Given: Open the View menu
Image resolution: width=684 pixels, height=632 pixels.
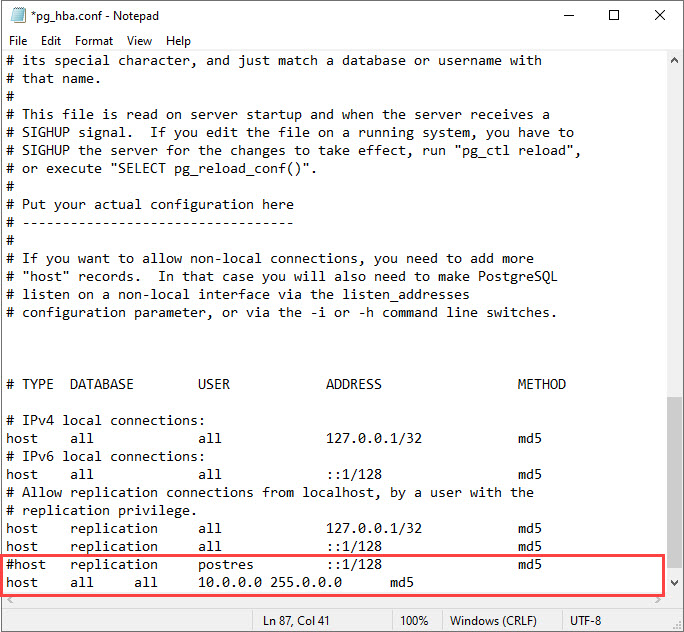Looking at the screenshot, I should tap(139, 41).
